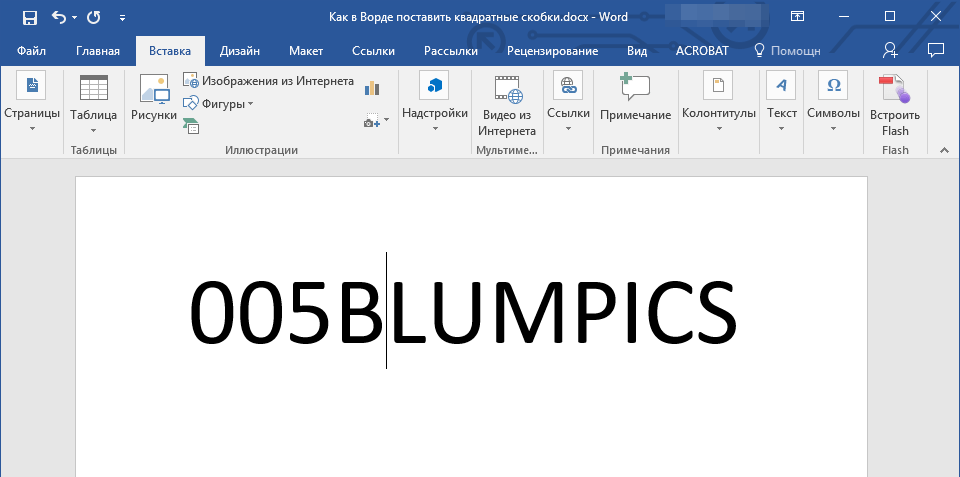Open the undo history dropdown arrow
Image resolution: width=960 pixels, height=477 pixels.
[75, 17]
